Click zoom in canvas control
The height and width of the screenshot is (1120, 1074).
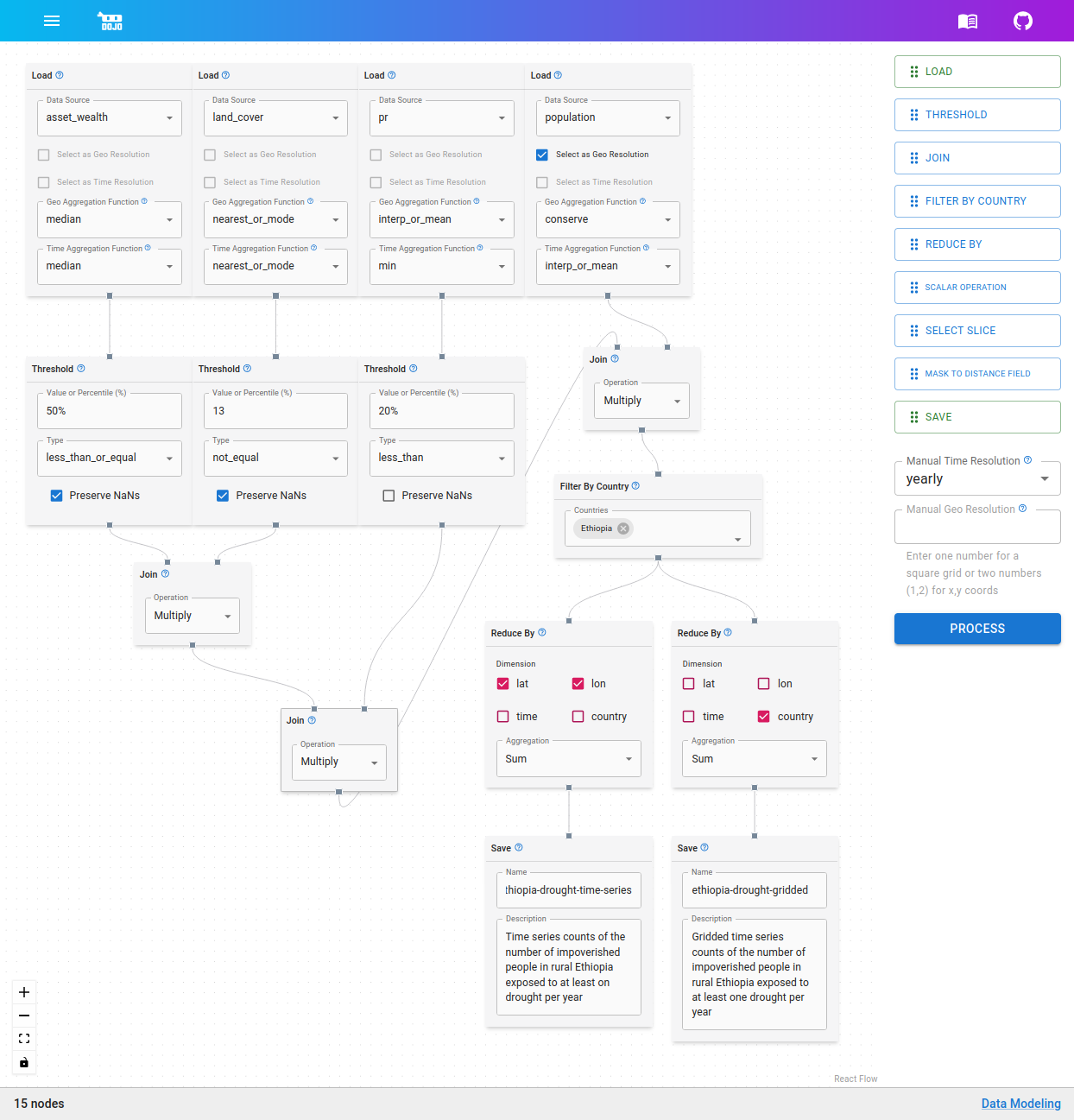coord(24,992)
